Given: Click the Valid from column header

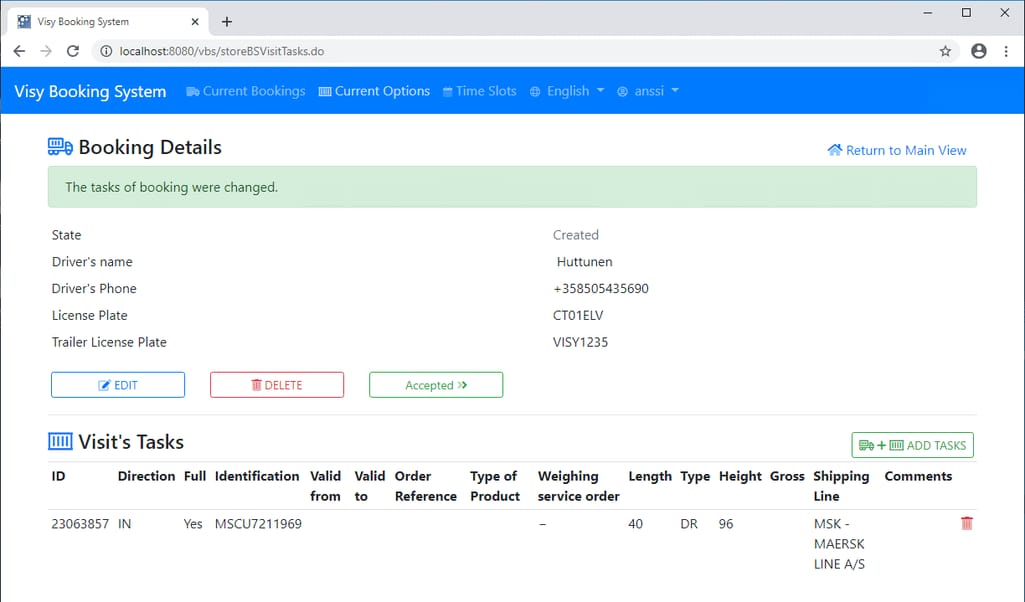Looking at the screenshot, I should 326,486.
